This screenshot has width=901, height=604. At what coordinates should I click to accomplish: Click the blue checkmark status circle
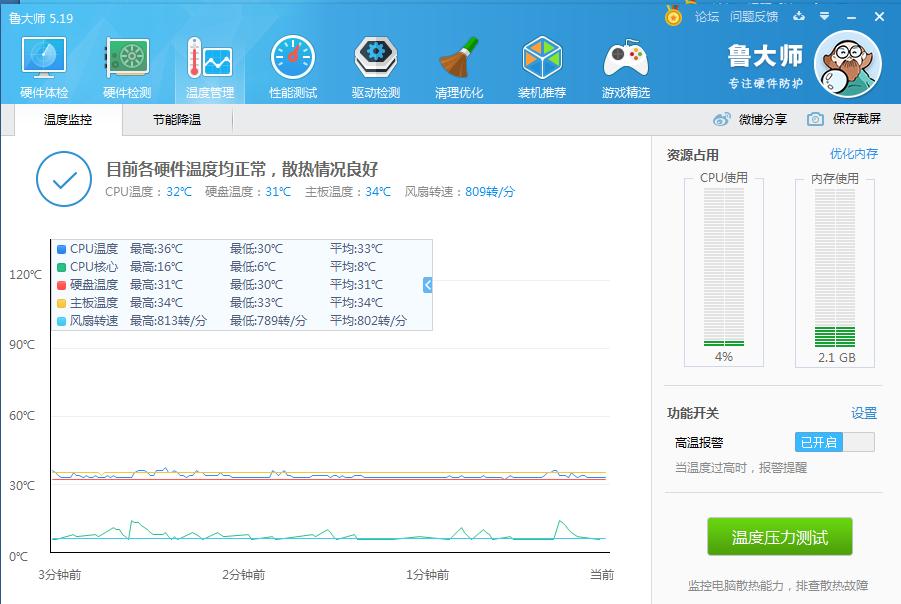pos(64,179)
